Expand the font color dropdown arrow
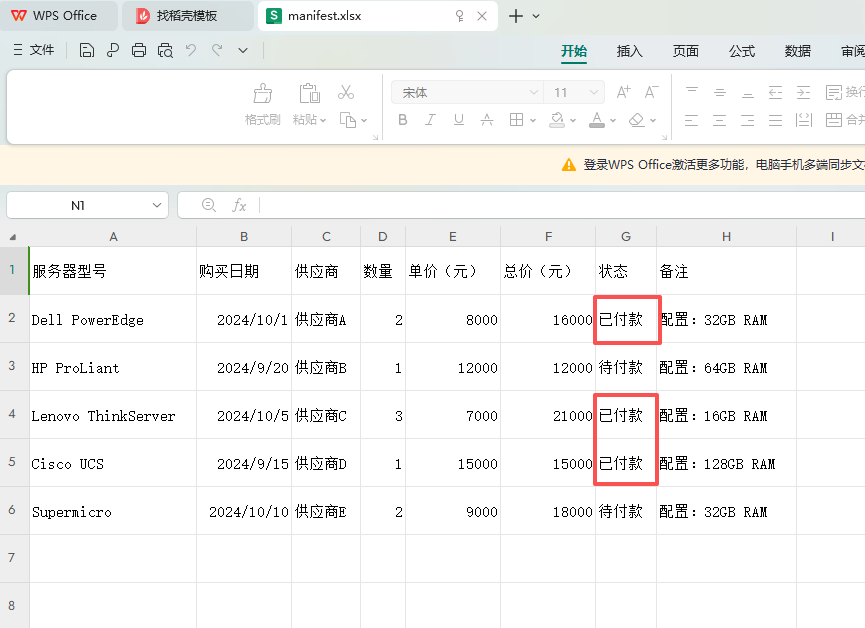The width and height of the screenshot is (865, 628). (x=611, y=120)
